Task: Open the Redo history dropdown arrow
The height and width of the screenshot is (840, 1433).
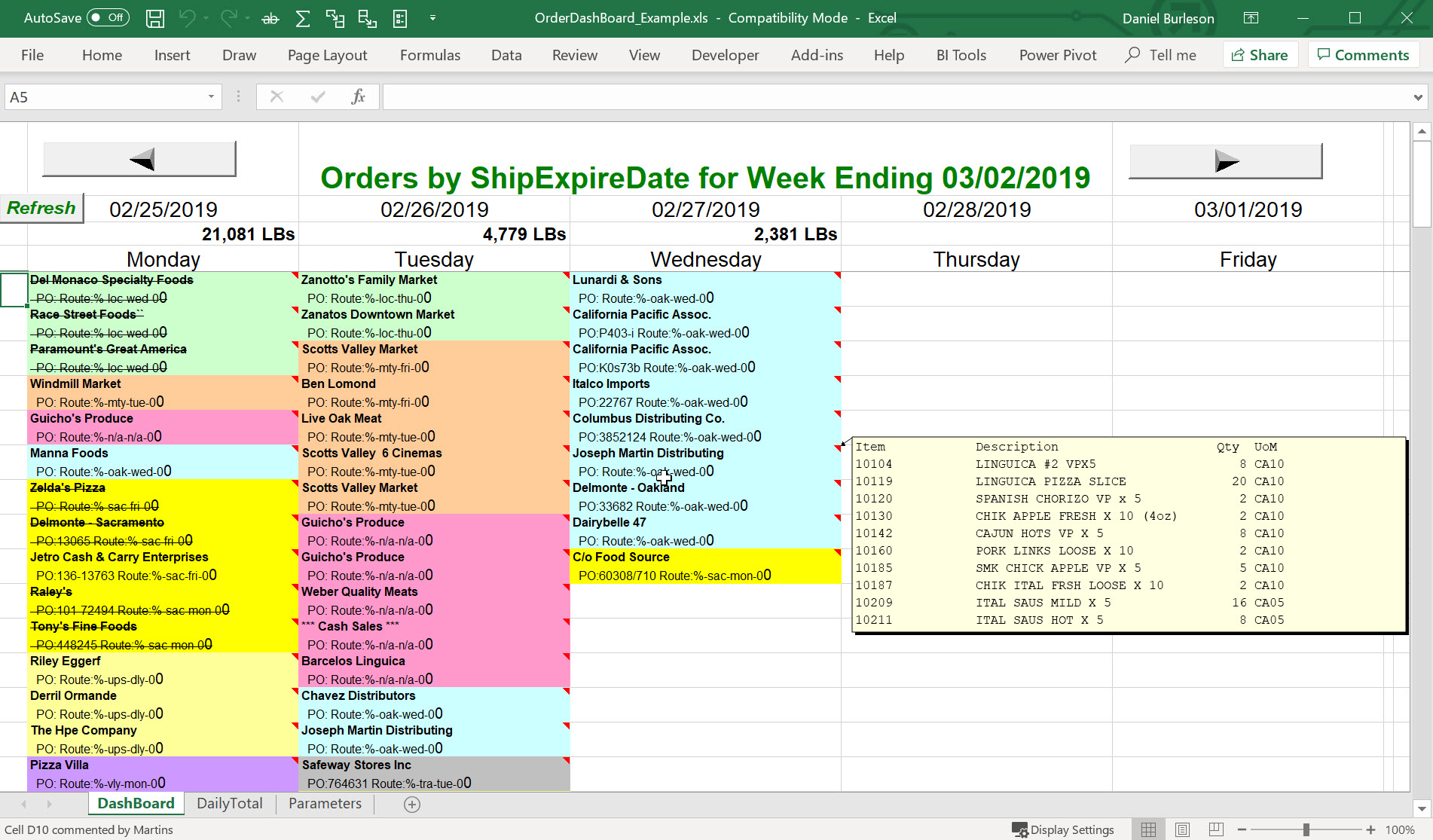Action: click(247, 18)
